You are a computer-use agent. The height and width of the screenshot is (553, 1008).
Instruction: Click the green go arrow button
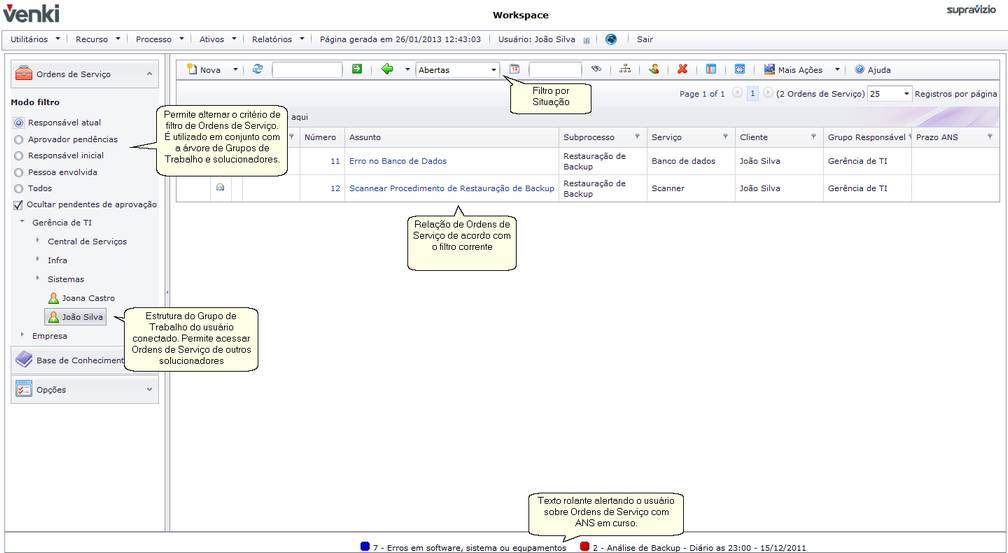click(x=357, y=69)
